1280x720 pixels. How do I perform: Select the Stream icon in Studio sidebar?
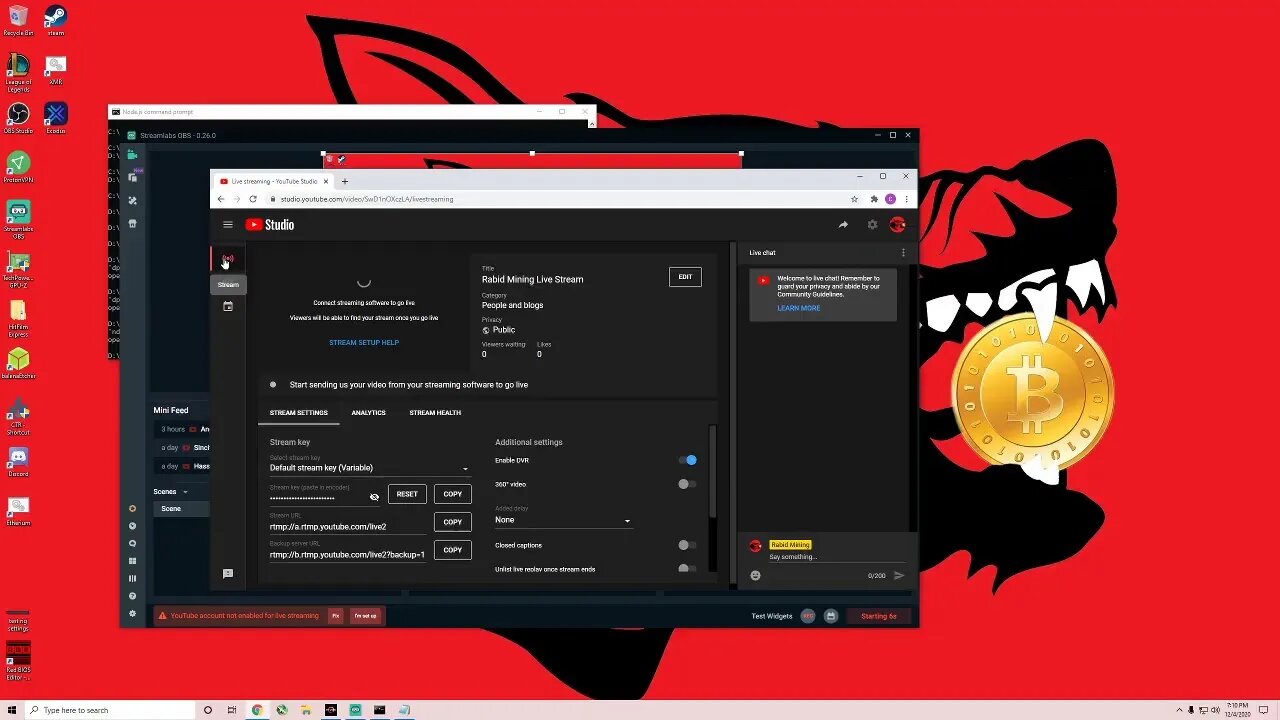click(228, 261)
